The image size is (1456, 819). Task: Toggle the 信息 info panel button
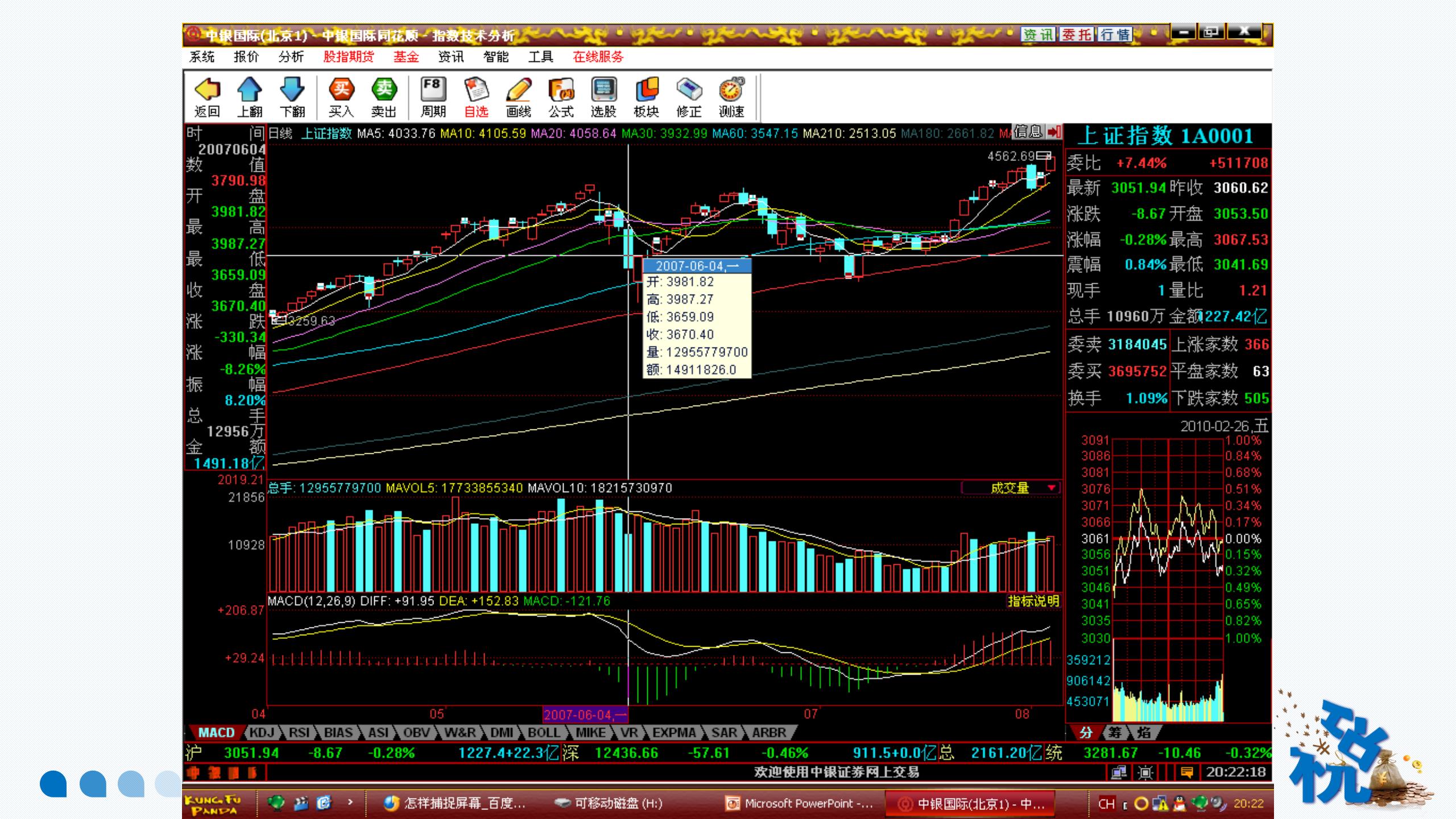(1028, 132)
